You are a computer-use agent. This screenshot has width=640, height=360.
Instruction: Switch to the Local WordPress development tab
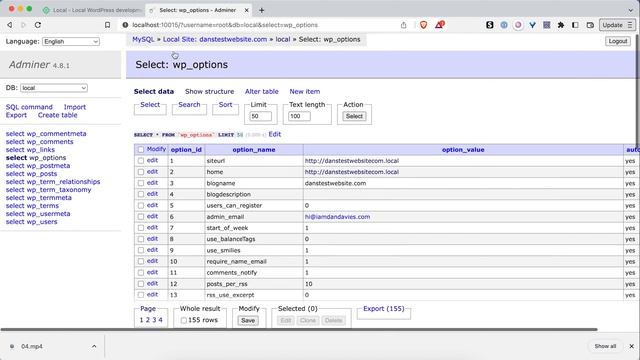[92, 10]
